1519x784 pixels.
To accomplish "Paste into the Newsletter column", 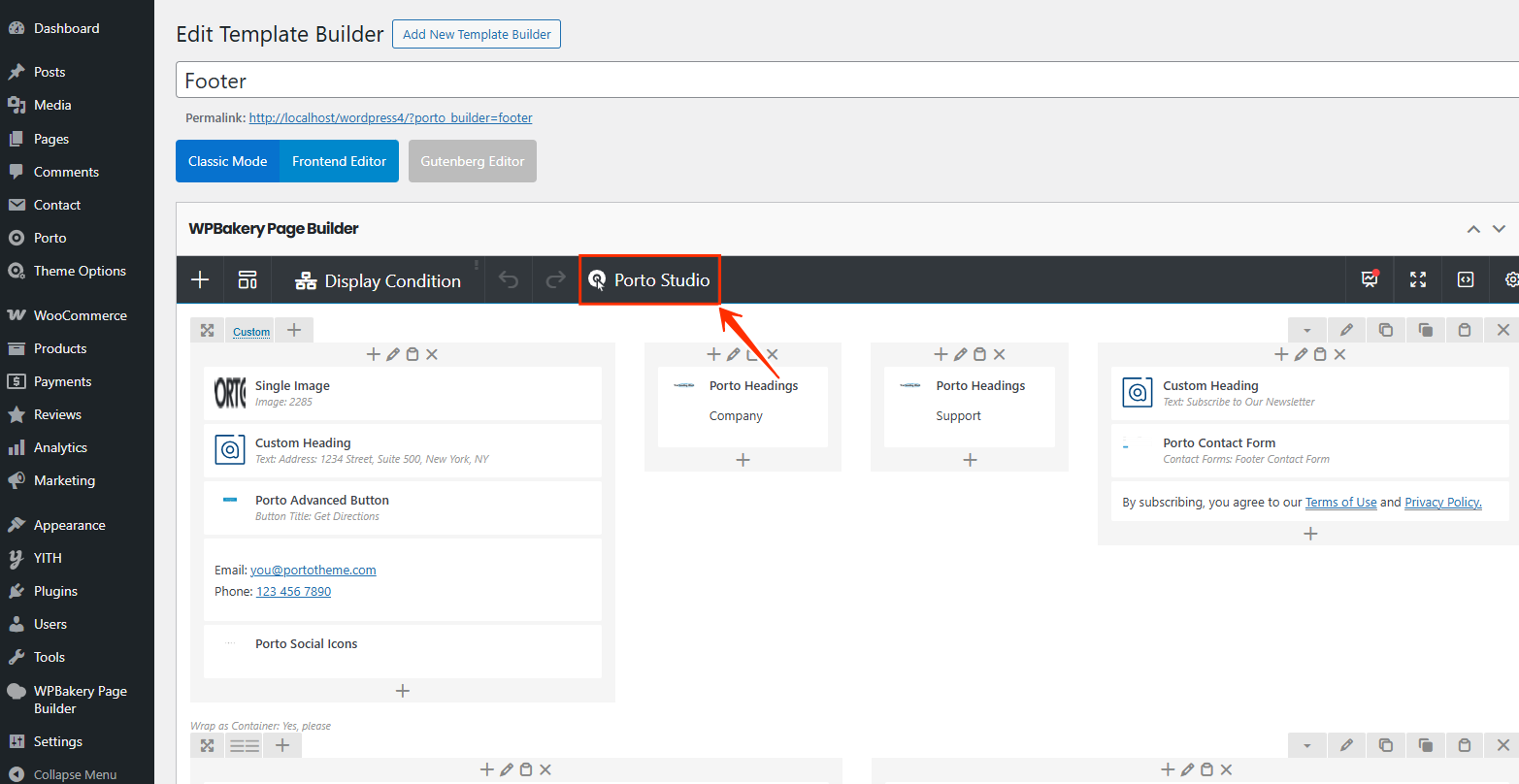I will click(x=1321, y=355).
